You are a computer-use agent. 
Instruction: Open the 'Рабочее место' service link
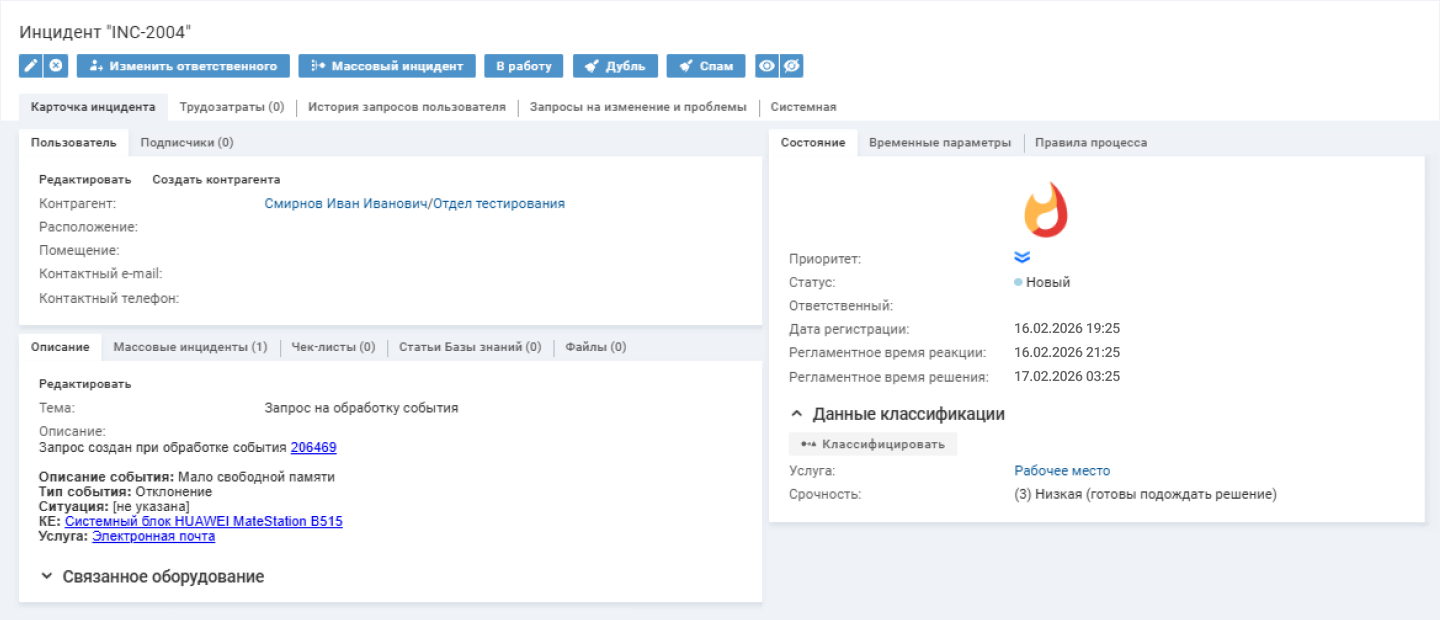click(1062, 471)
